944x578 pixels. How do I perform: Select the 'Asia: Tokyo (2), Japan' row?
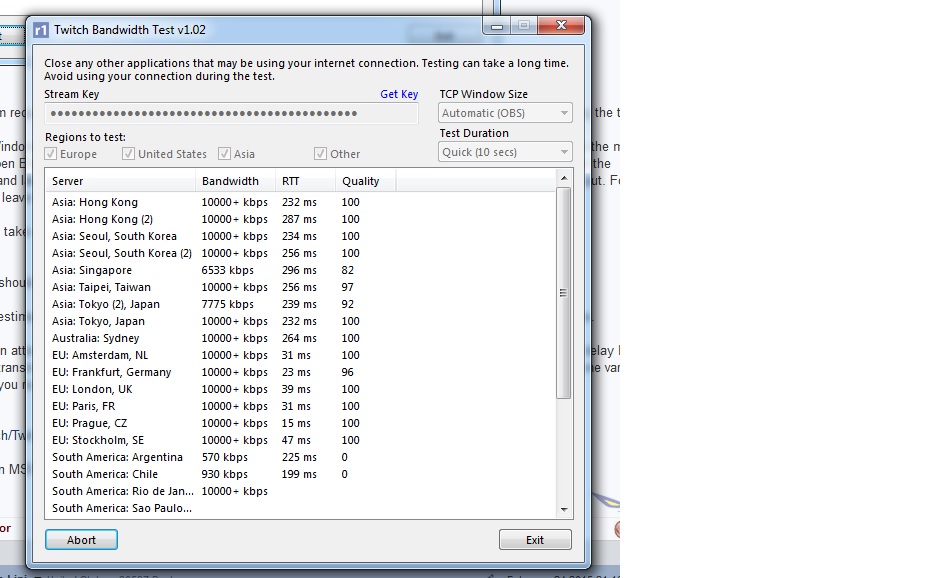pyautogui.click(x=301, y=304)
